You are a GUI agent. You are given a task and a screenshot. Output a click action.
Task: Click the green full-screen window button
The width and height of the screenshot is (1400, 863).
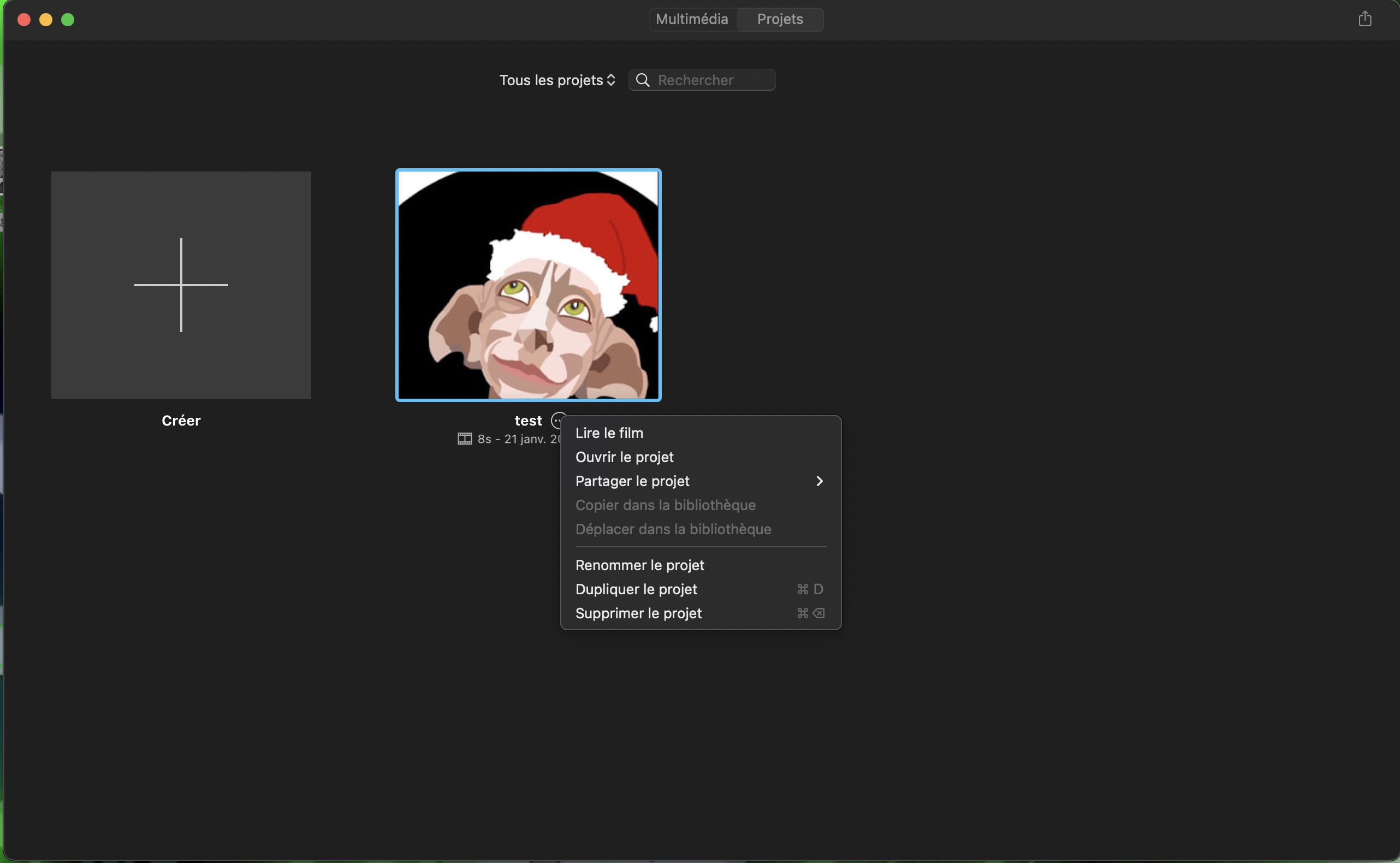[x=68, y=20]
